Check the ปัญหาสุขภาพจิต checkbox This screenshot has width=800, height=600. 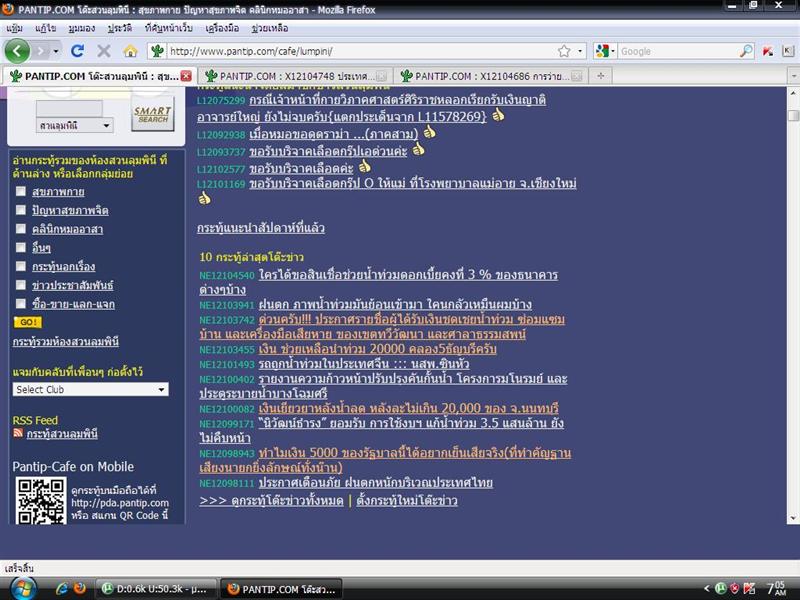(21, 210)
